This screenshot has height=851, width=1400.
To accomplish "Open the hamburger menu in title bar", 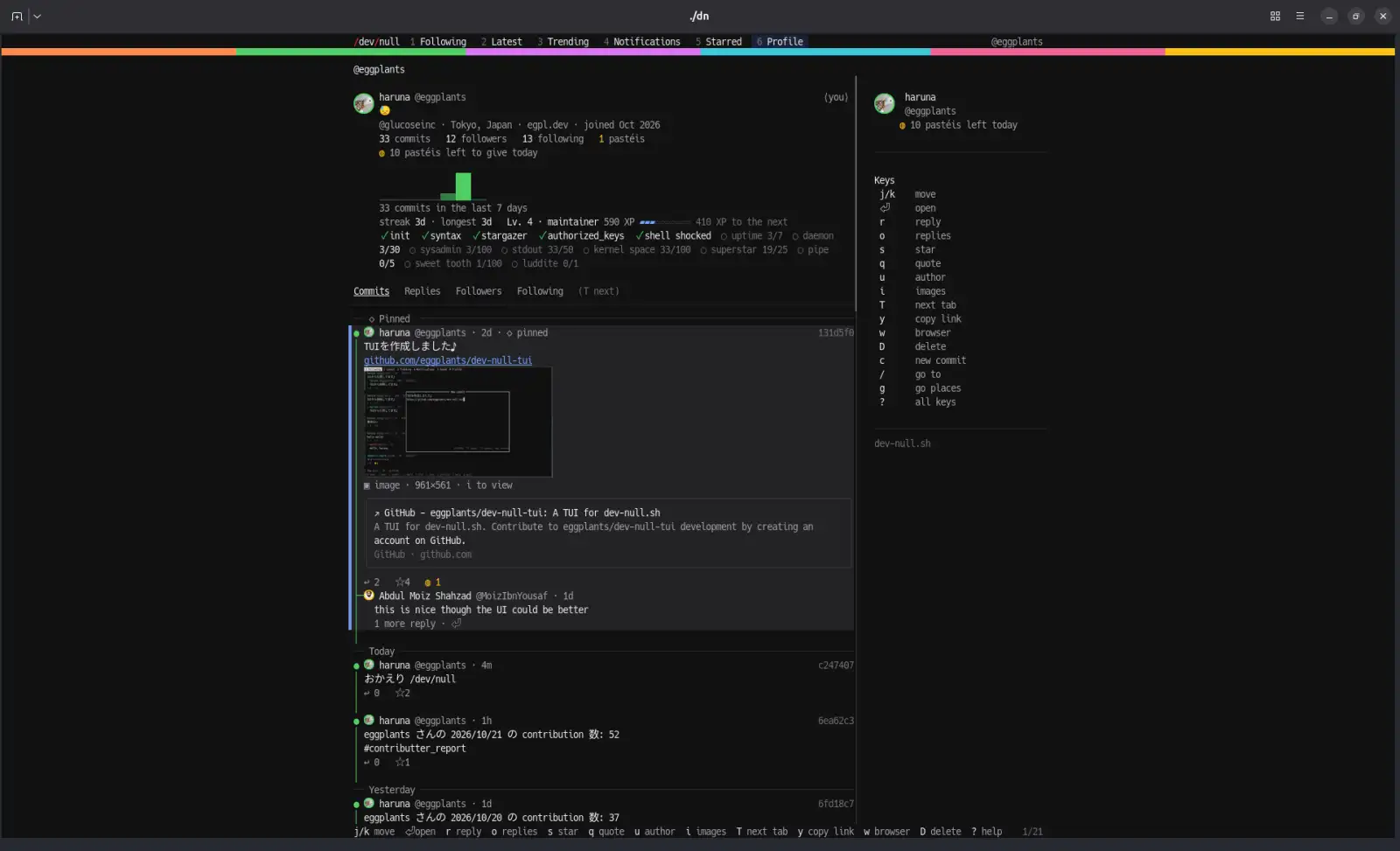I will coord(1300,16).
